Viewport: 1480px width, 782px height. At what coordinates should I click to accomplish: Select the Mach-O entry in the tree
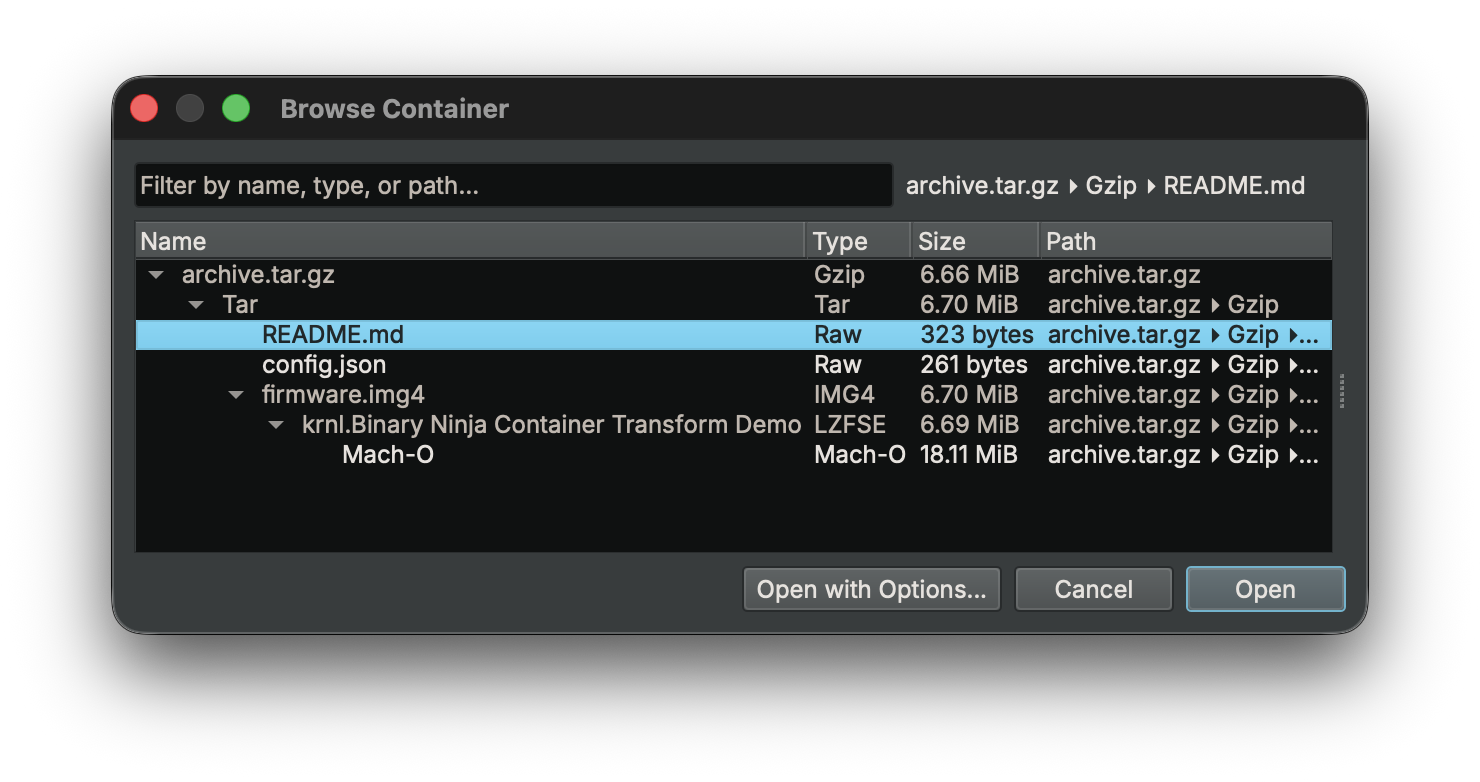tap(388, 454)
